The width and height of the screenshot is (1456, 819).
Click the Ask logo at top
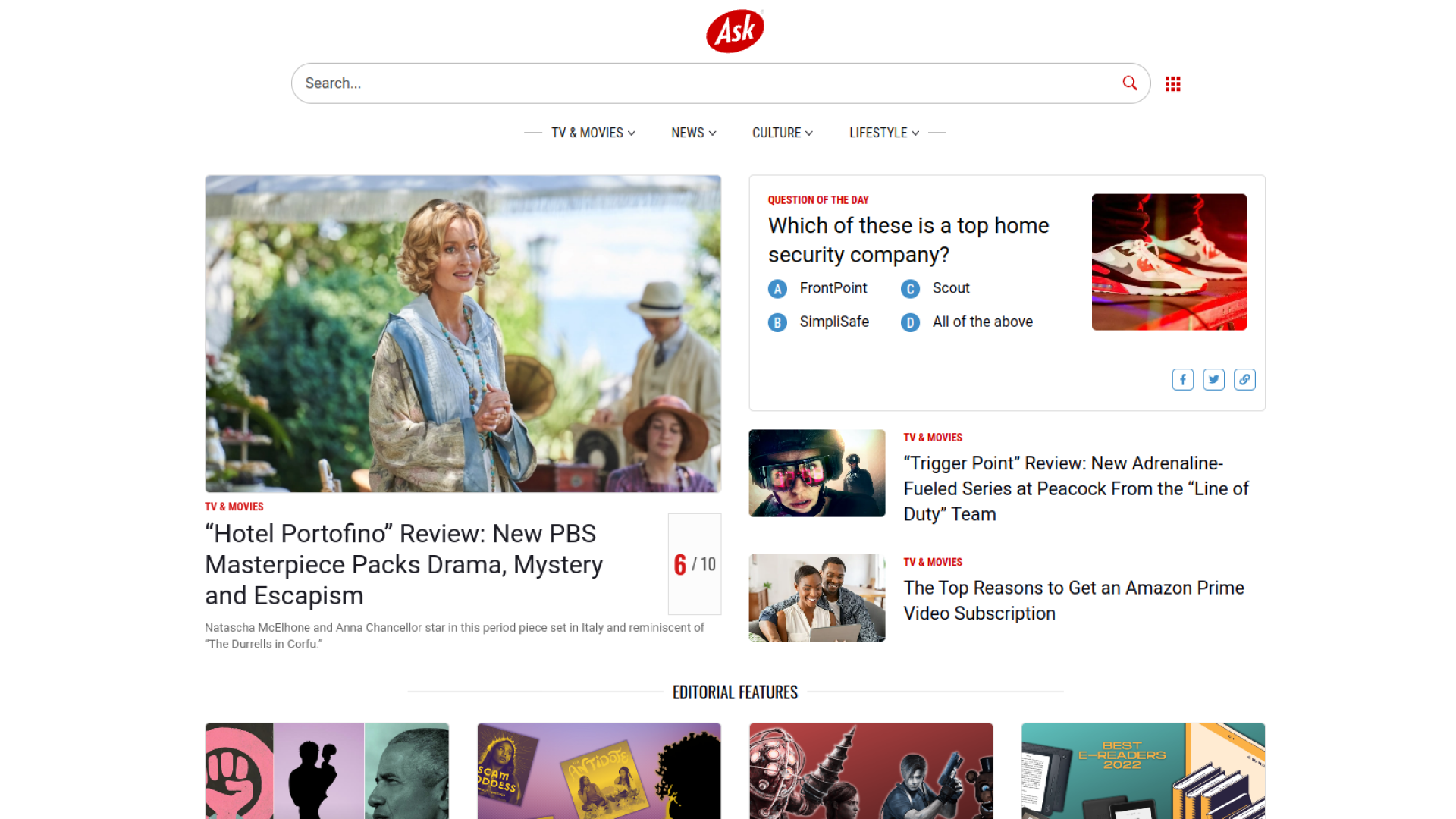[735, 31]
